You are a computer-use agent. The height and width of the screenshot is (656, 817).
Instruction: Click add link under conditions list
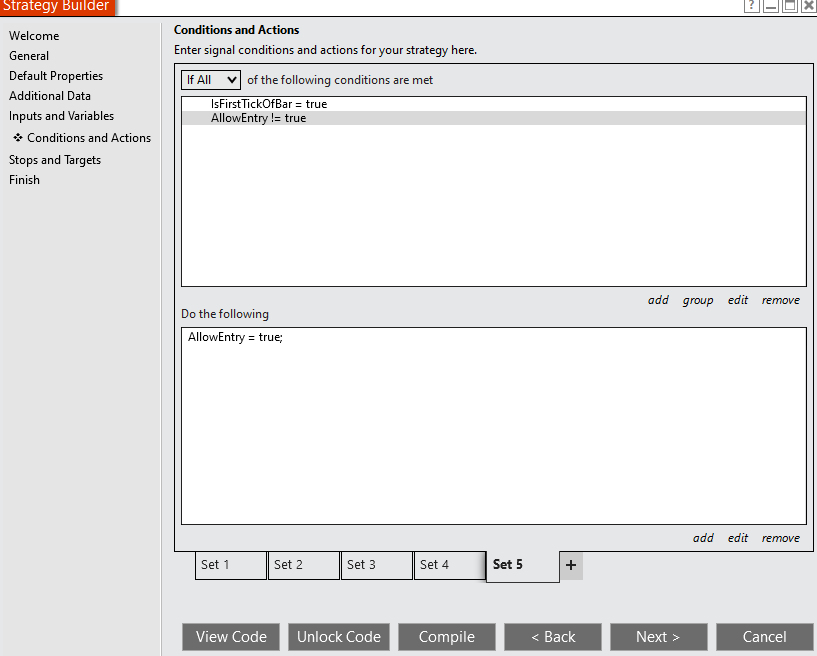point(658,300)
